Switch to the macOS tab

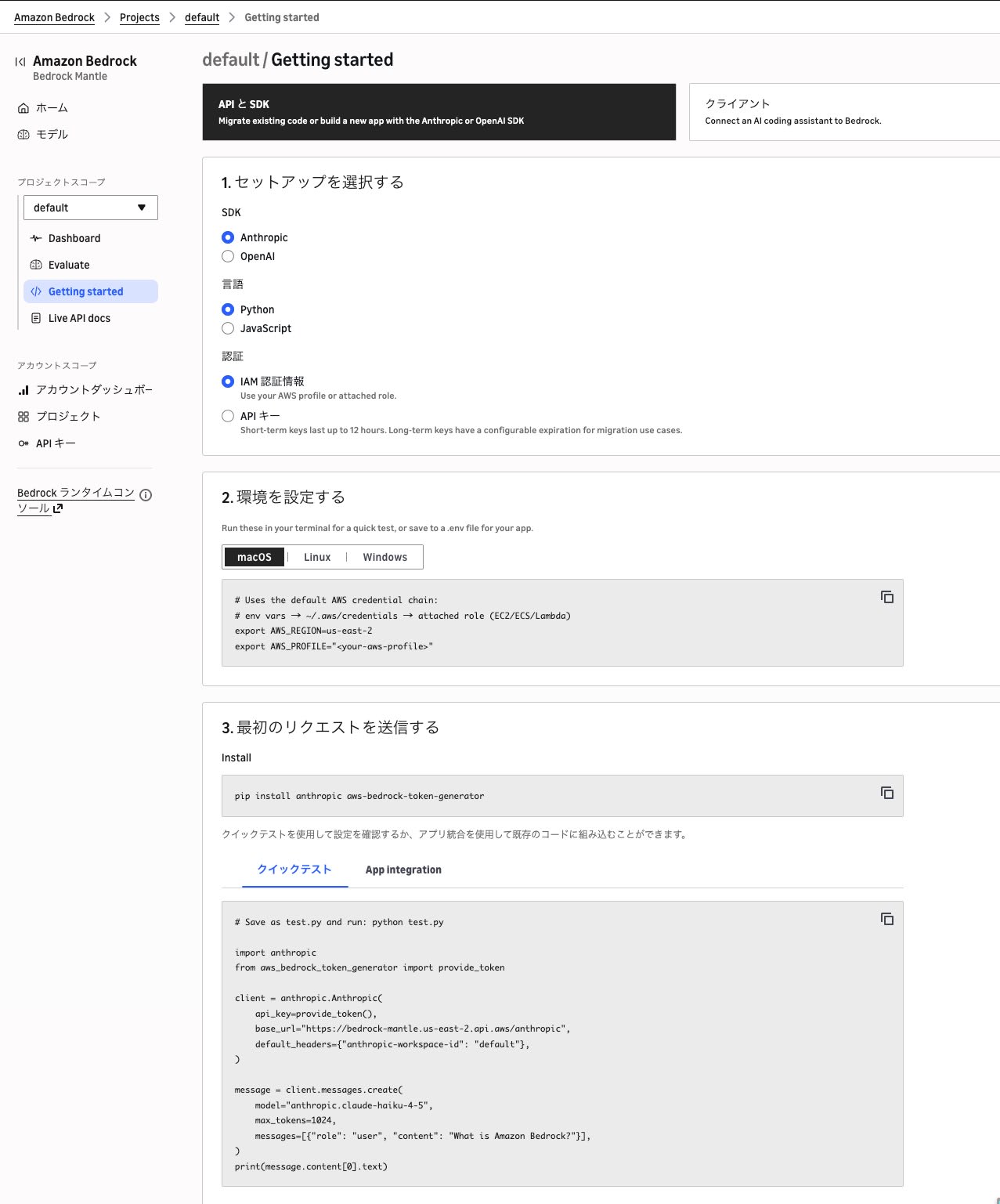(x=255, y=557)
